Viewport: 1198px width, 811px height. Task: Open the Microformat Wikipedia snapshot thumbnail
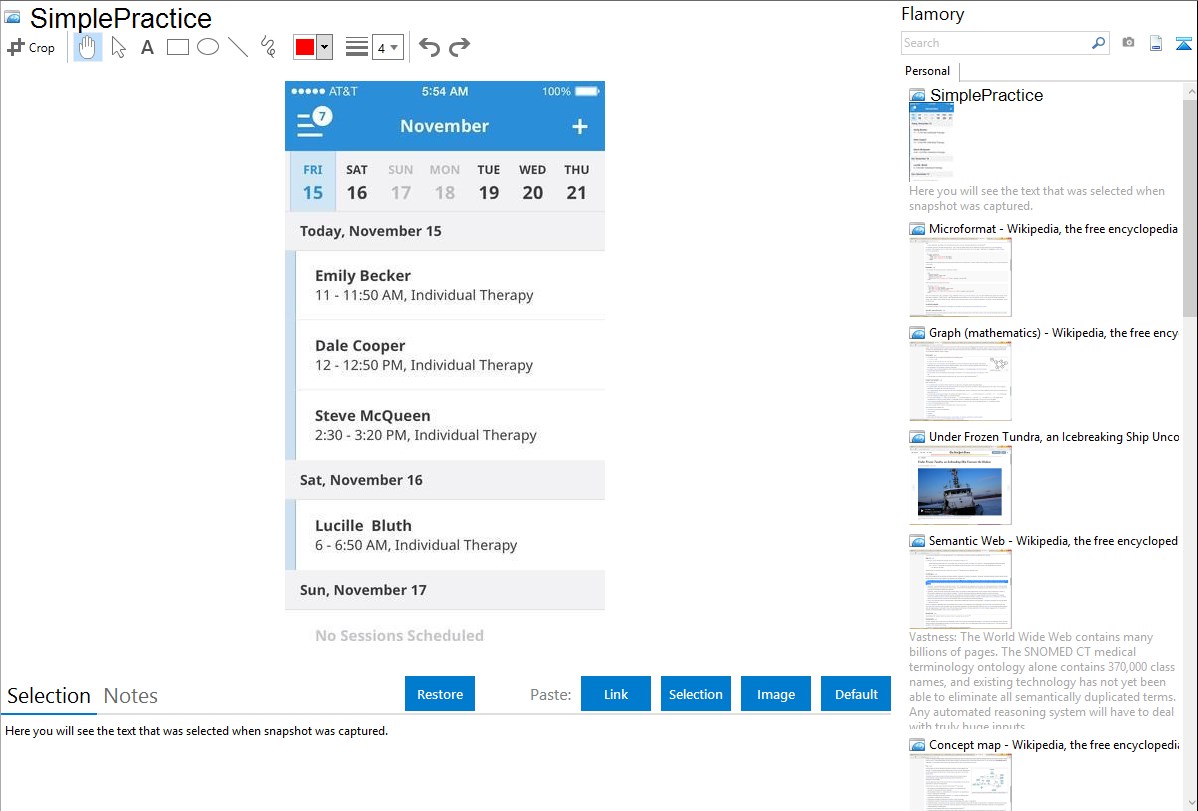click(960, 277)
